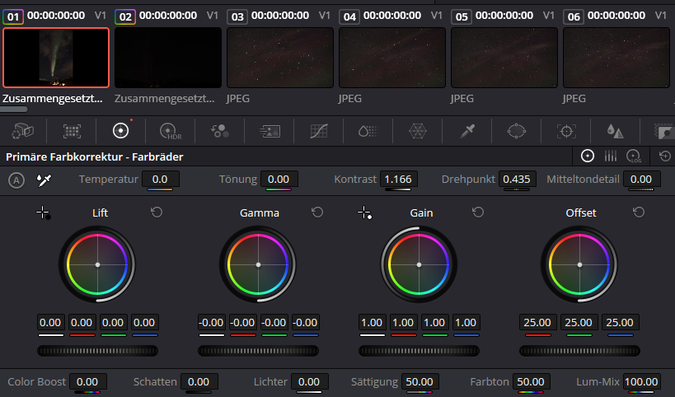The height and width of the screenshot is (397, 675).
Task: Click the Kontrast value field
Action: coord(398,179)
